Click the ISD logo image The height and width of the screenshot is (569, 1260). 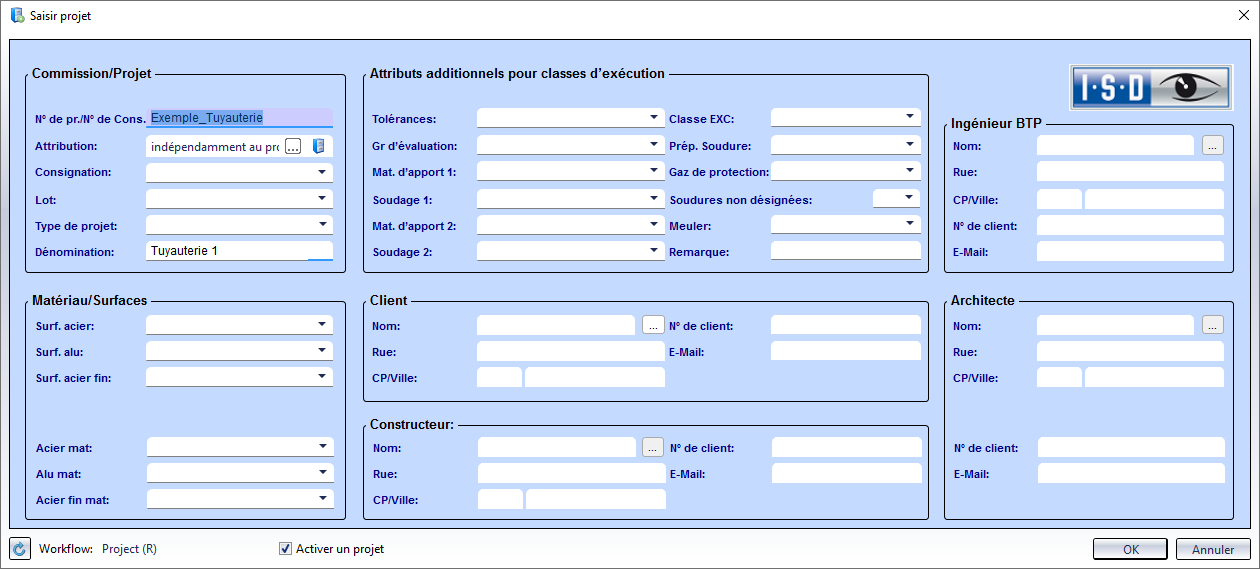1150,87
